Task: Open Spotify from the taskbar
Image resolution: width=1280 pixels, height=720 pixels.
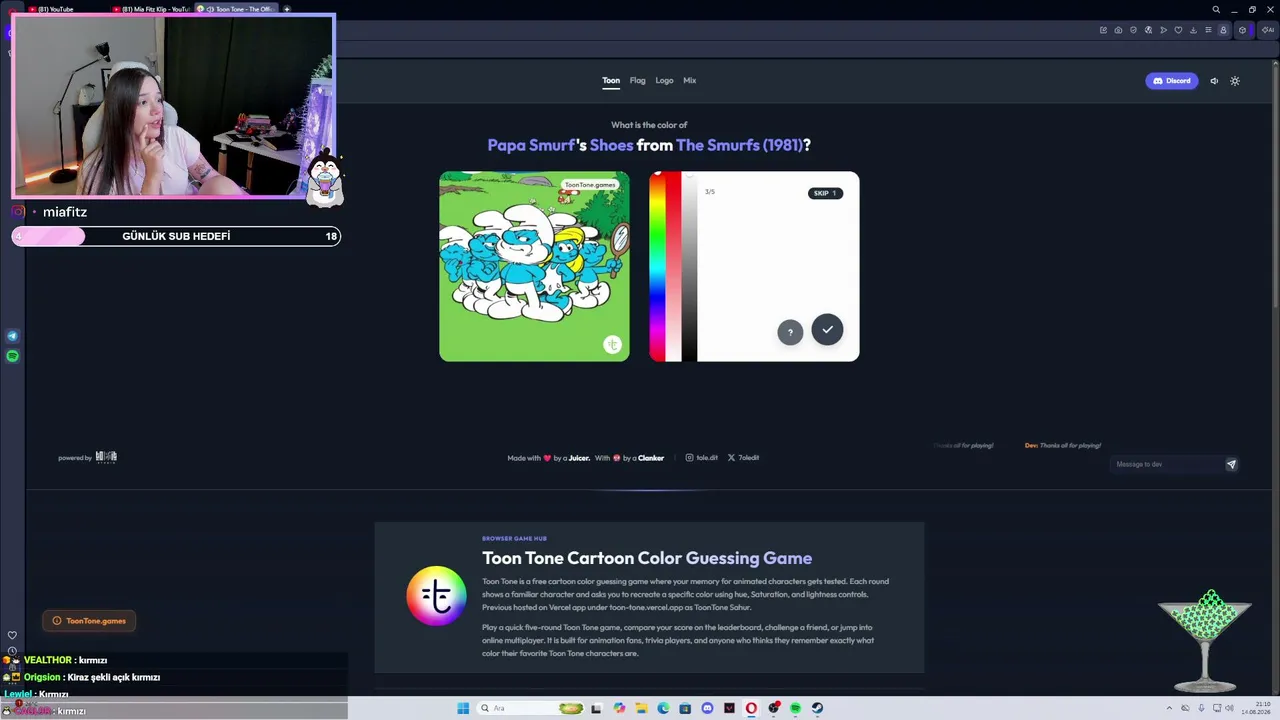Action: (795, 708)
